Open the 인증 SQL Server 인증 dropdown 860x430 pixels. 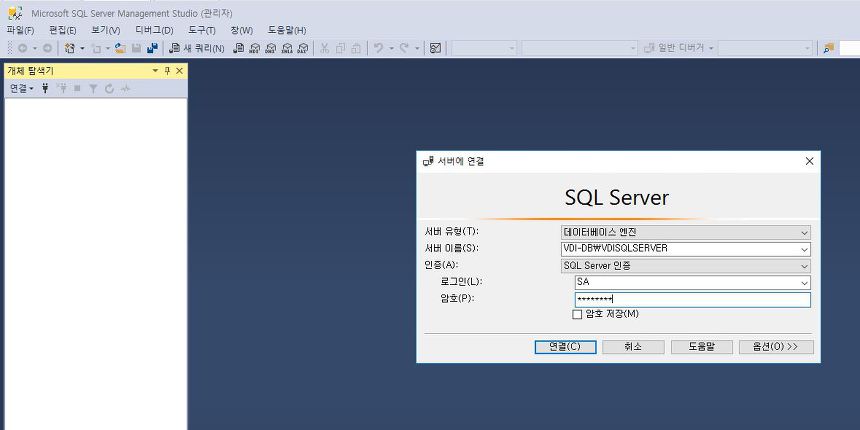[x=804, y=266]
